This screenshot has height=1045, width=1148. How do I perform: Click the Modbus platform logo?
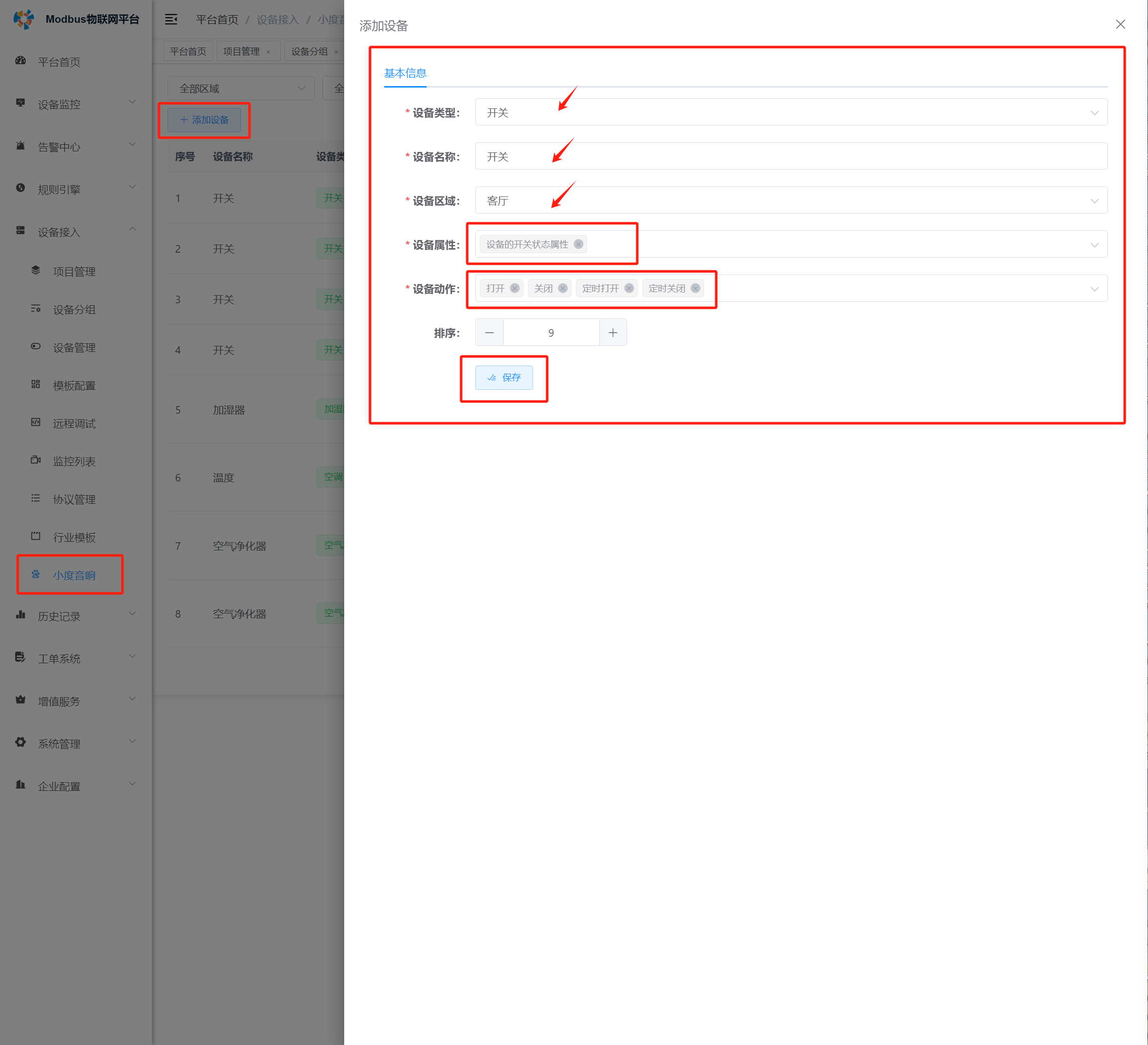point(23,19)
